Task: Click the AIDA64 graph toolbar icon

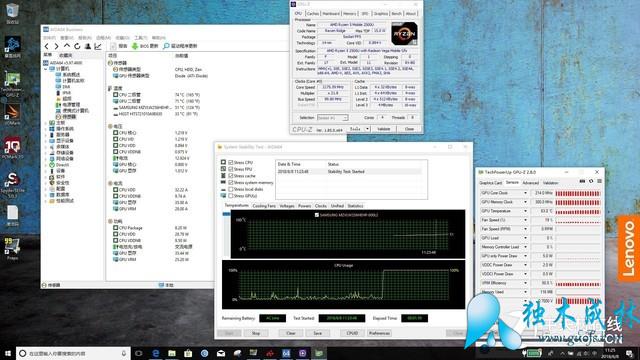Action: pos(98,46)
